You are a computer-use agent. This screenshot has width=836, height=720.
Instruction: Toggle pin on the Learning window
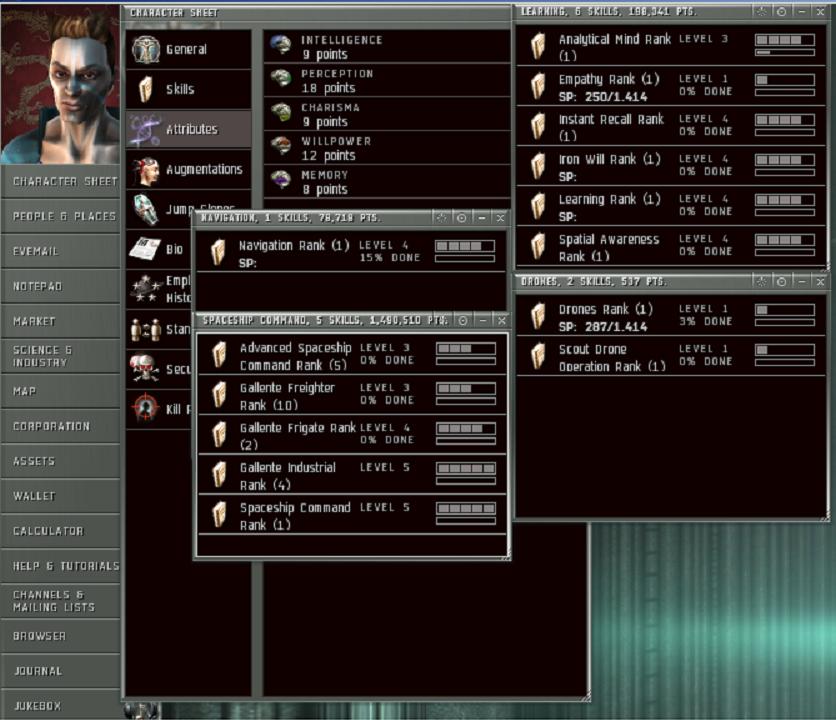coord(781,11)
